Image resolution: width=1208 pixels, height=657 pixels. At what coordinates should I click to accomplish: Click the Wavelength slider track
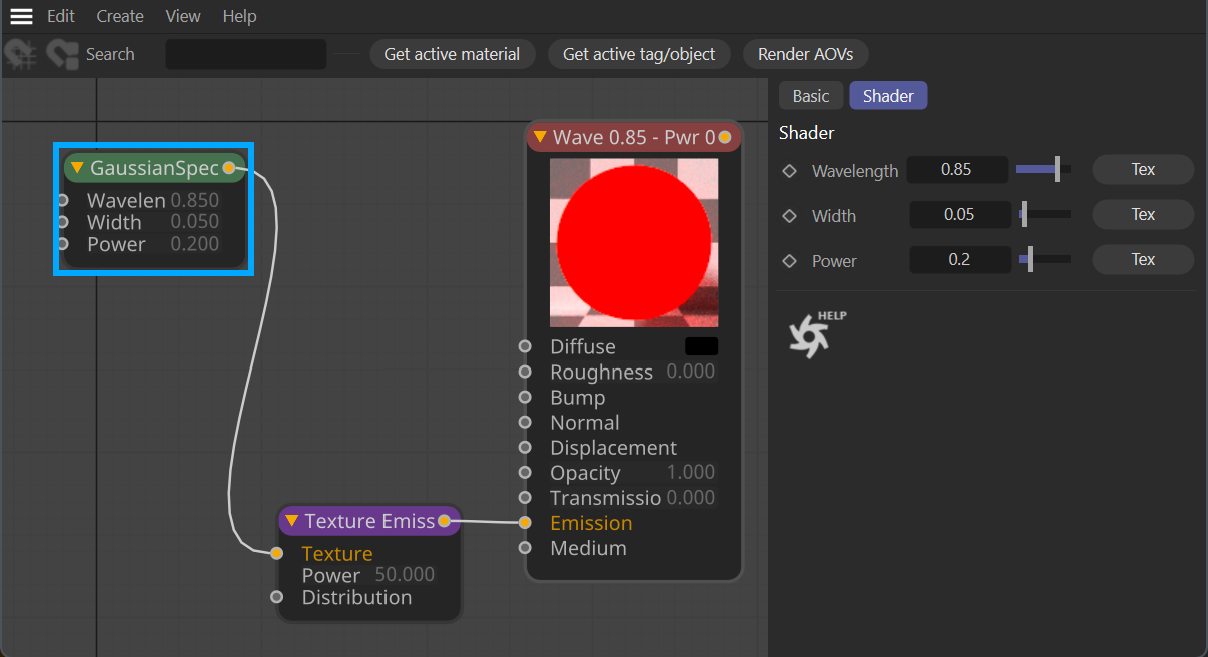click(x=1043, y=170)
